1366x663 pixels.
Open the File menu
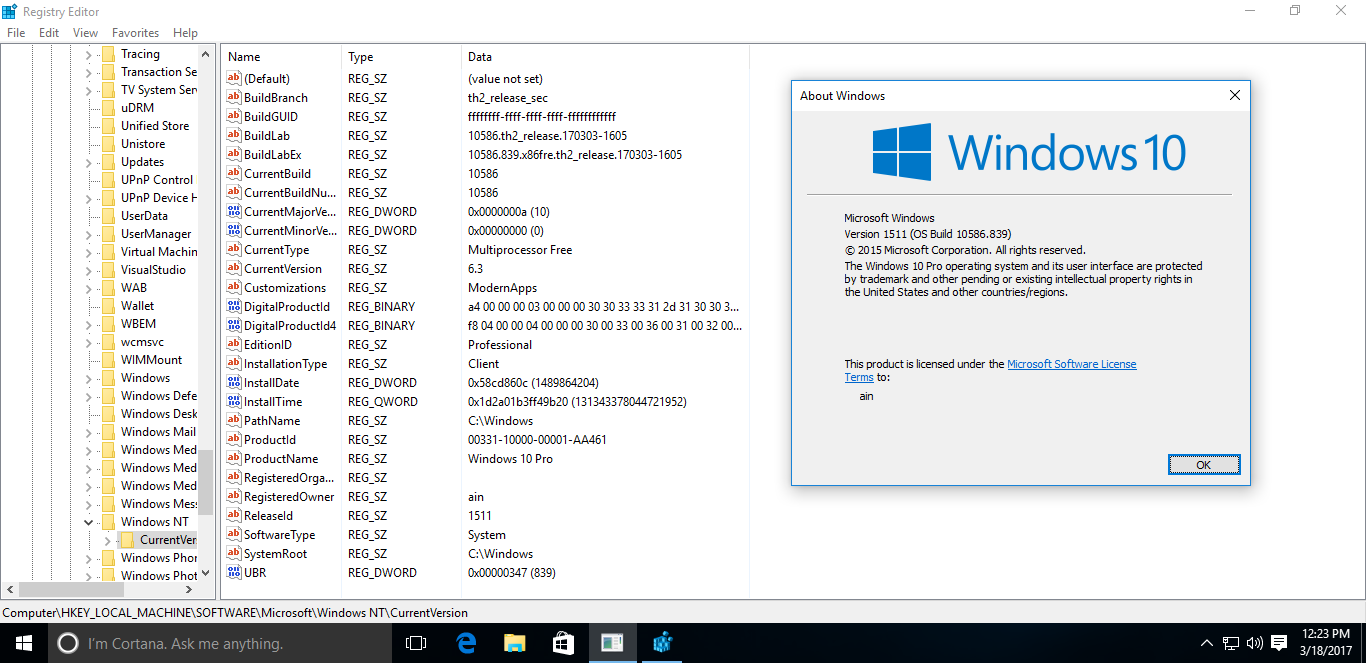[x=16, y=33]
